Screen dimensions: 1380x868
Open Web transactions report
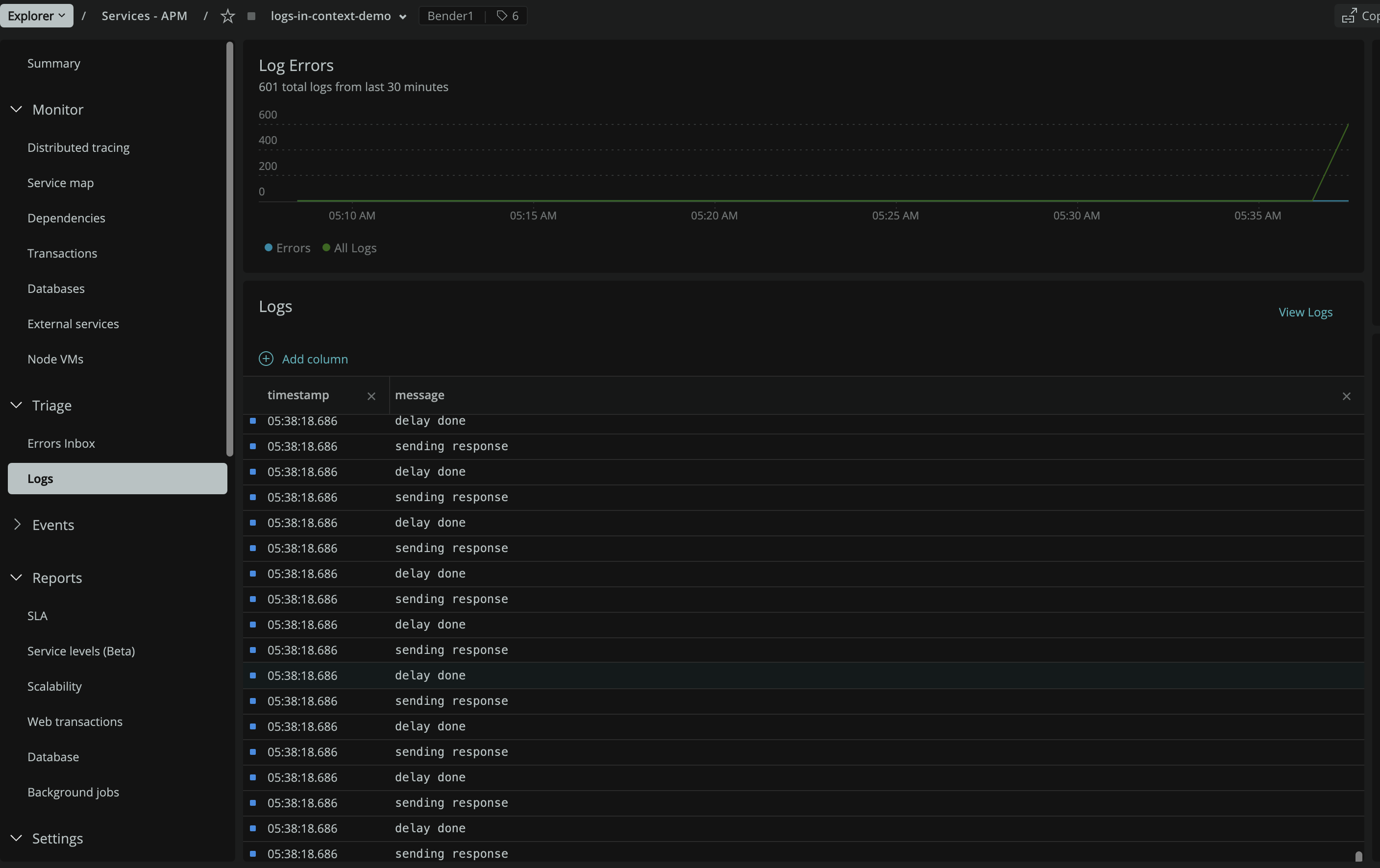tap(75, 722)
